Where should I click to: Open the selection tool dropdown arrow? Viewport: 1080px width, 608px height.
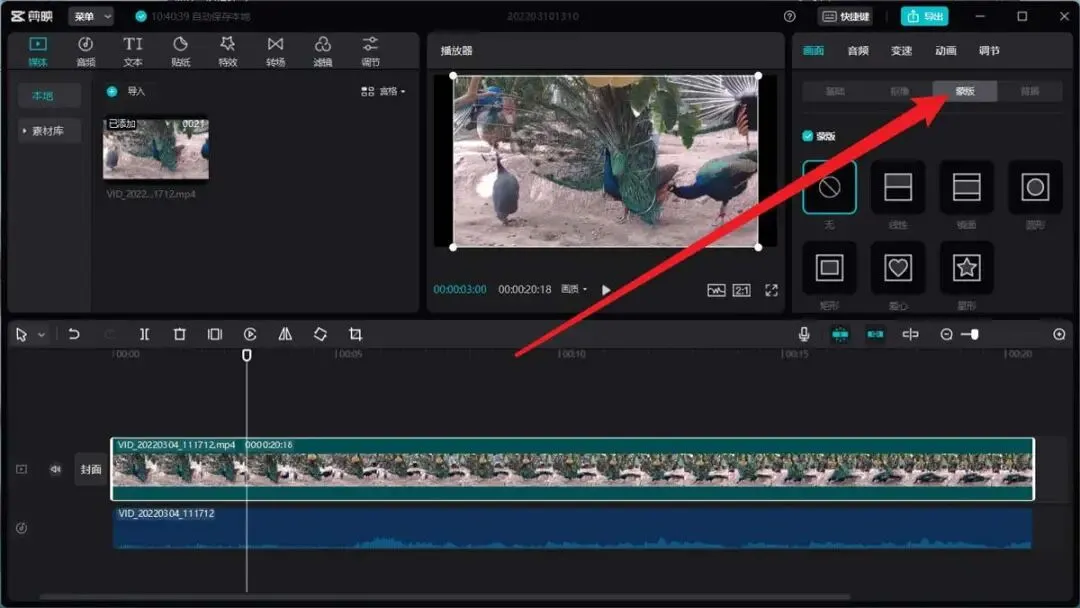[x=41, y=335]
